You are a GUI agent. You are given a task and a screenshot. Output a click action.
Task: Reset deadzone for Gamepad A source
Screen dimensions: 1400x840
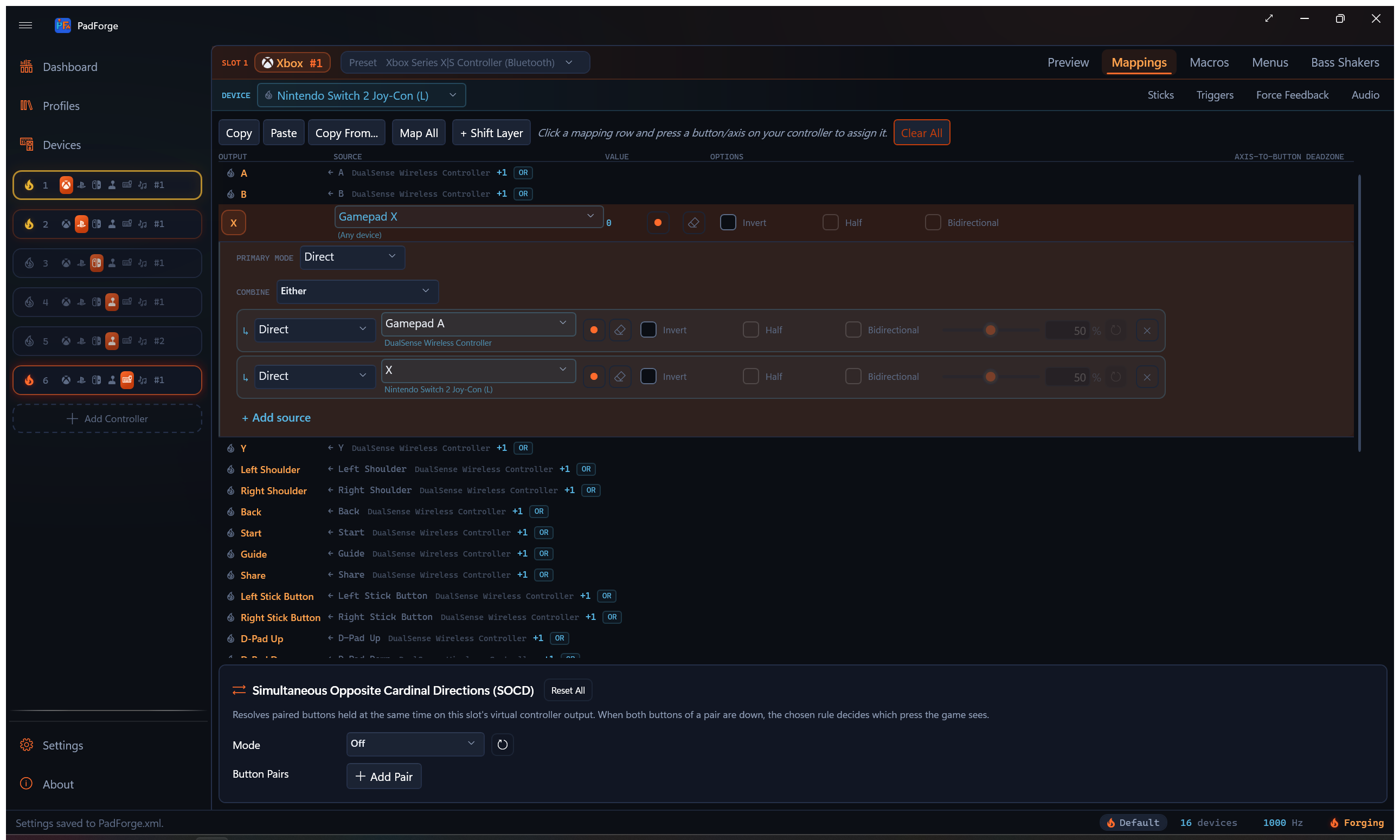pos(1116,331)
